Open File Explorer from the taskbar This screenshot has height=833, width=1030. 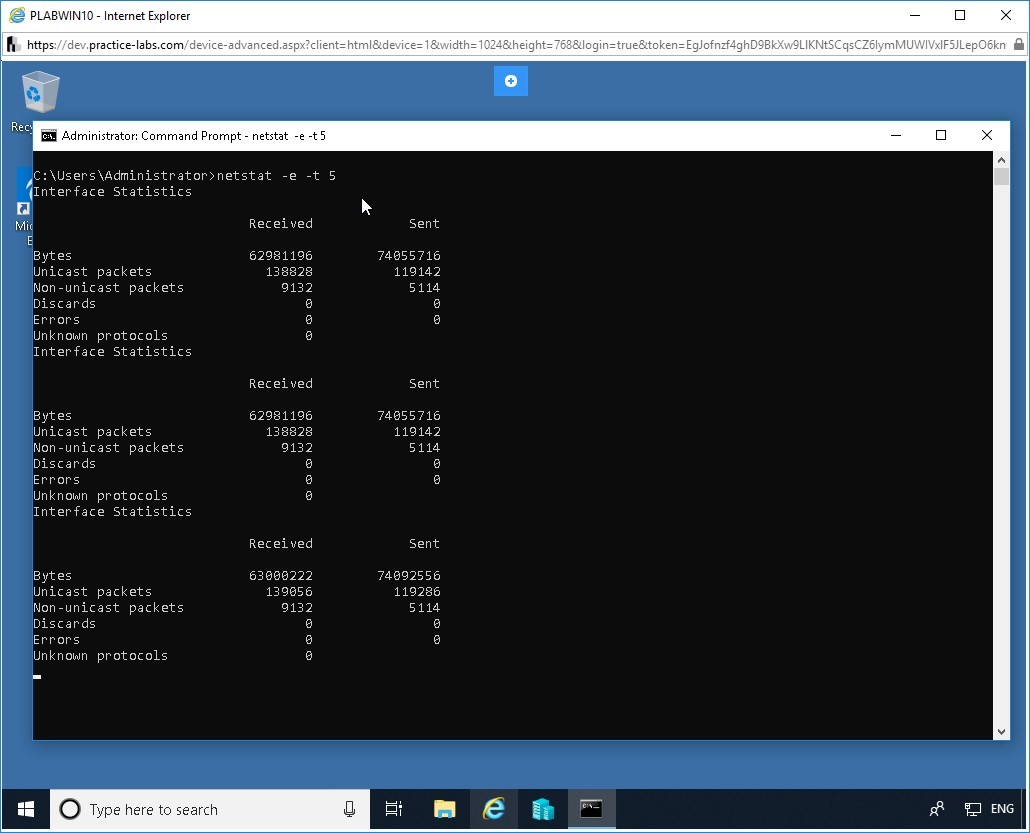coord(445,809)
